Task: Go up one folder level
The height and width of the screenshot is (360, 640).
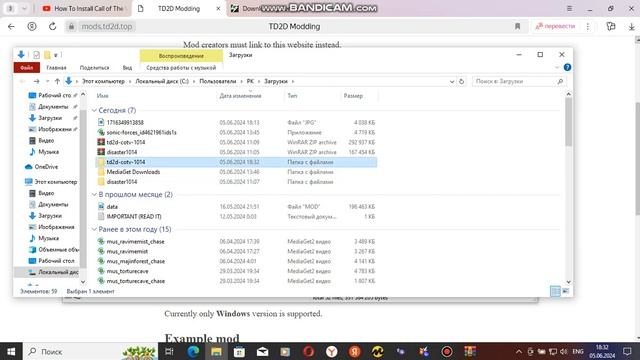Action: click(57, 82)
